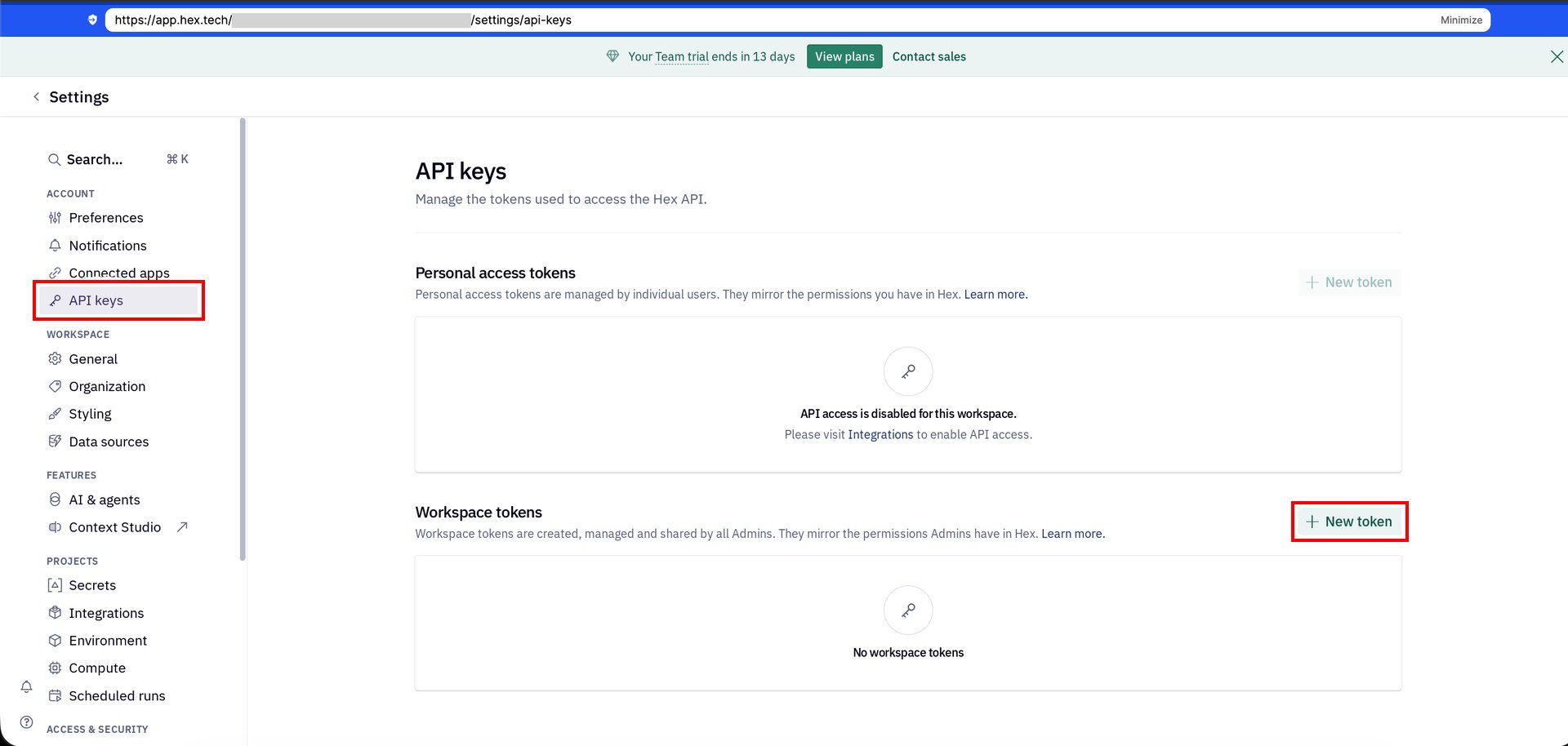Create a new workspace token
Image resolution: width=1568 pixels, height=746 pixels.
pyautogui.click(x=1349, y=522)
